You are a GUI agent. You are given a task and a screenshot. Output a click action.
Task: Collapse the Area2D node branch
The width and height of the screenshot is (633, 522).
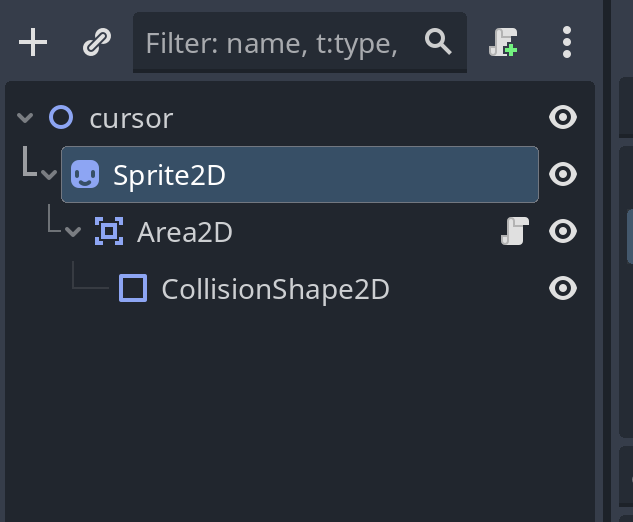pos(73,232)
